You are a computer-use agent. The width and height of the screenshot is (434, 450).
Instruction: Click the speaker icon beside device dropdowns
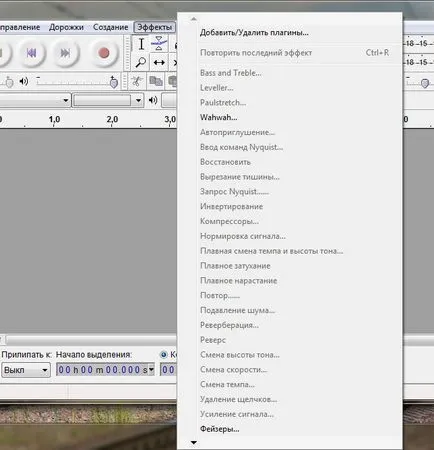pos(153,100)
